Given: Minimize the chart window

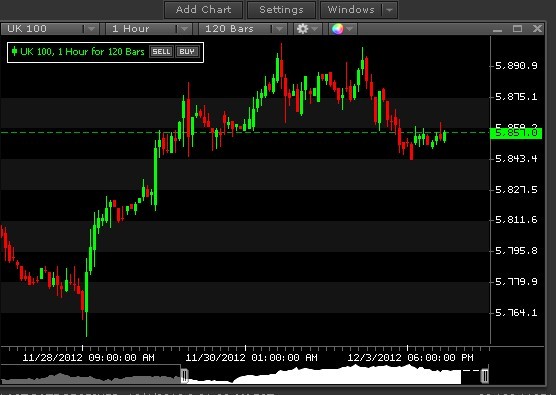Looking at the screenshot, I should pos(497,29).
